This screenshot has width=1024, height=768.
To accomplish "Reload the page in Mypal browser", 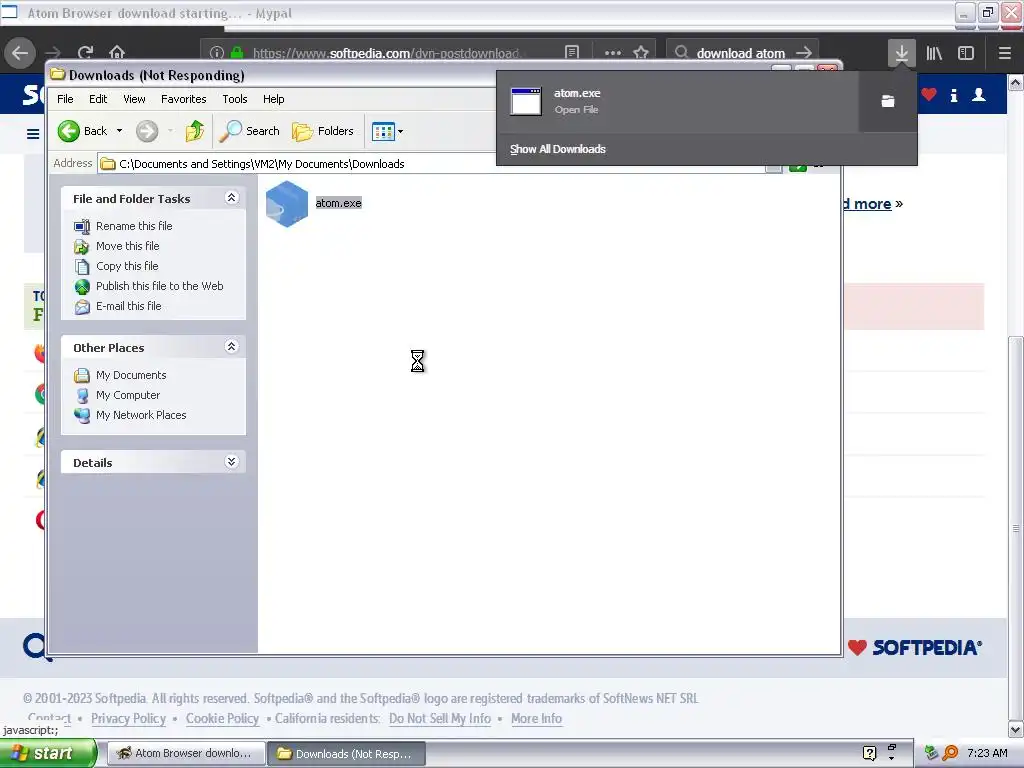I will 85,52.
